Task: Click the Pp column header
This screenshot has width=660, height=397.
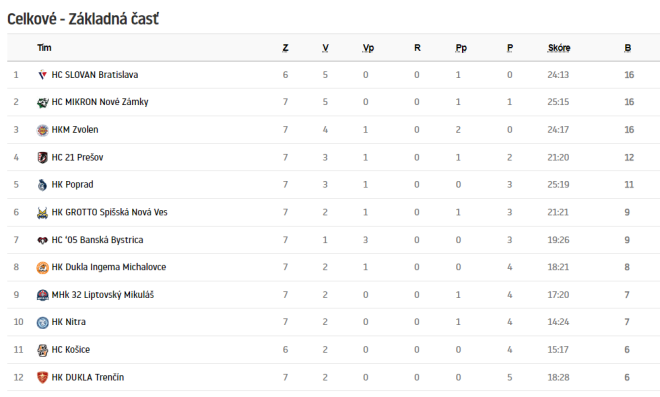Action: point(461,48)
